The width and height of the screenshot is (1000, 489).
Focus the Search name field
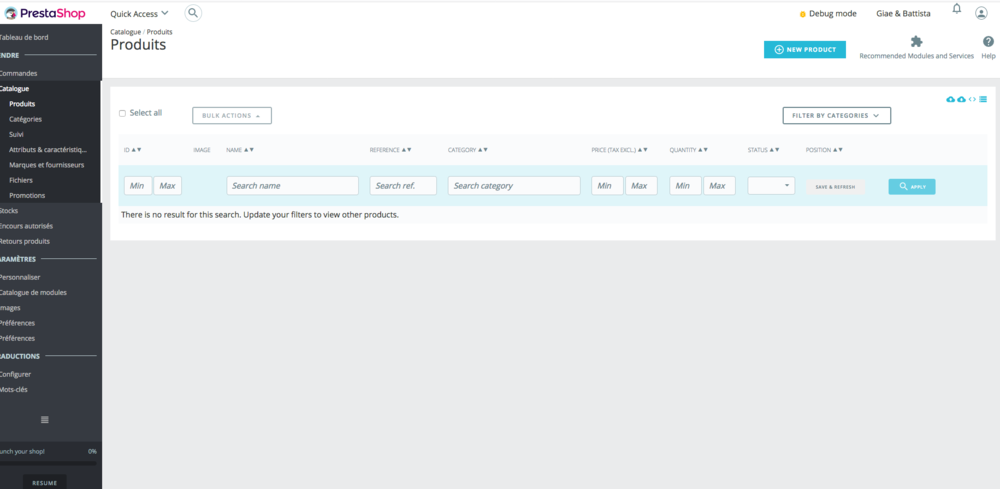coord(293,186)
